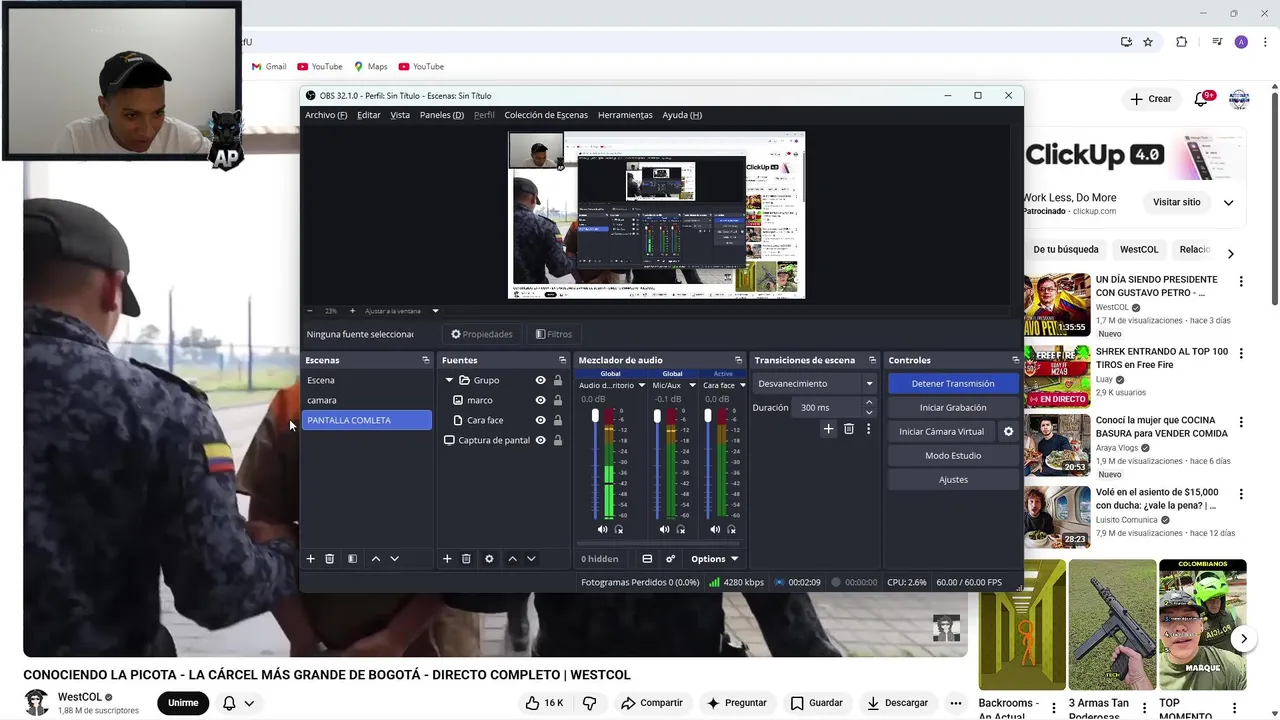
Task: Hide the Cara face source
Action: [x=540, y=420]
